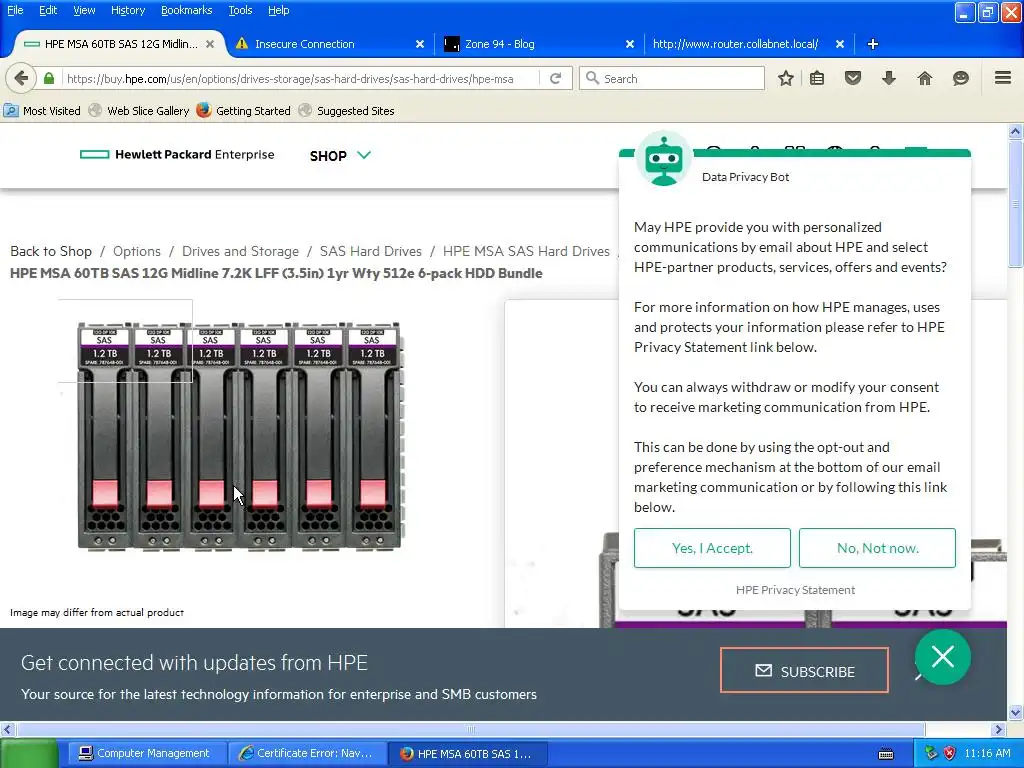Close the HPE MSA 60TB tab
Screen dimensions: 1024x768
pyautogui.click(x=210, y=44)
